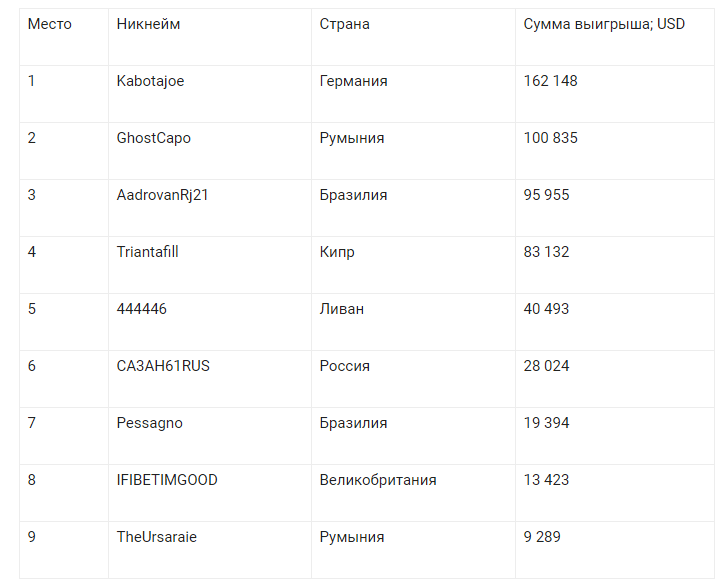This screenshot has width=727, height=588.
Task: Select the TheUrsaraie nickname cell
Action: [x=156, y=537]
